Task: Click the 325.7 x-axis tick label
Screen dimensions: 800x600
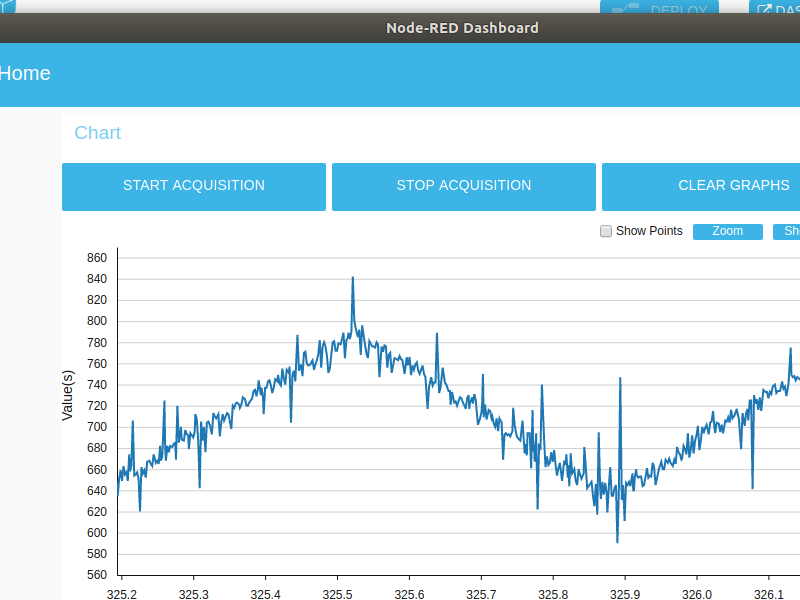Action: tap(481, 594)
